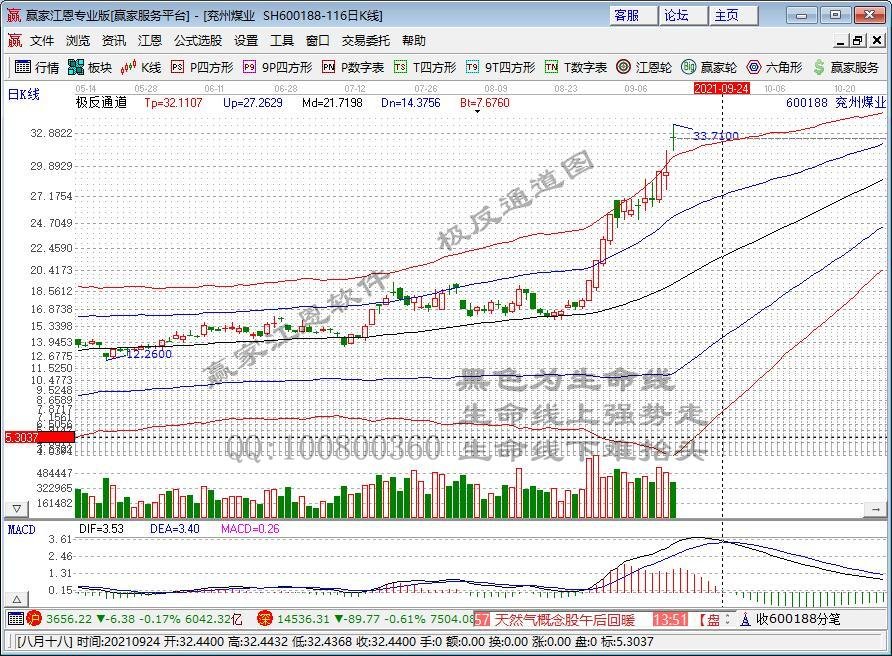Open the 江恩 menu
The height and width of the screenshot is (656, 892).
point(148,41)
